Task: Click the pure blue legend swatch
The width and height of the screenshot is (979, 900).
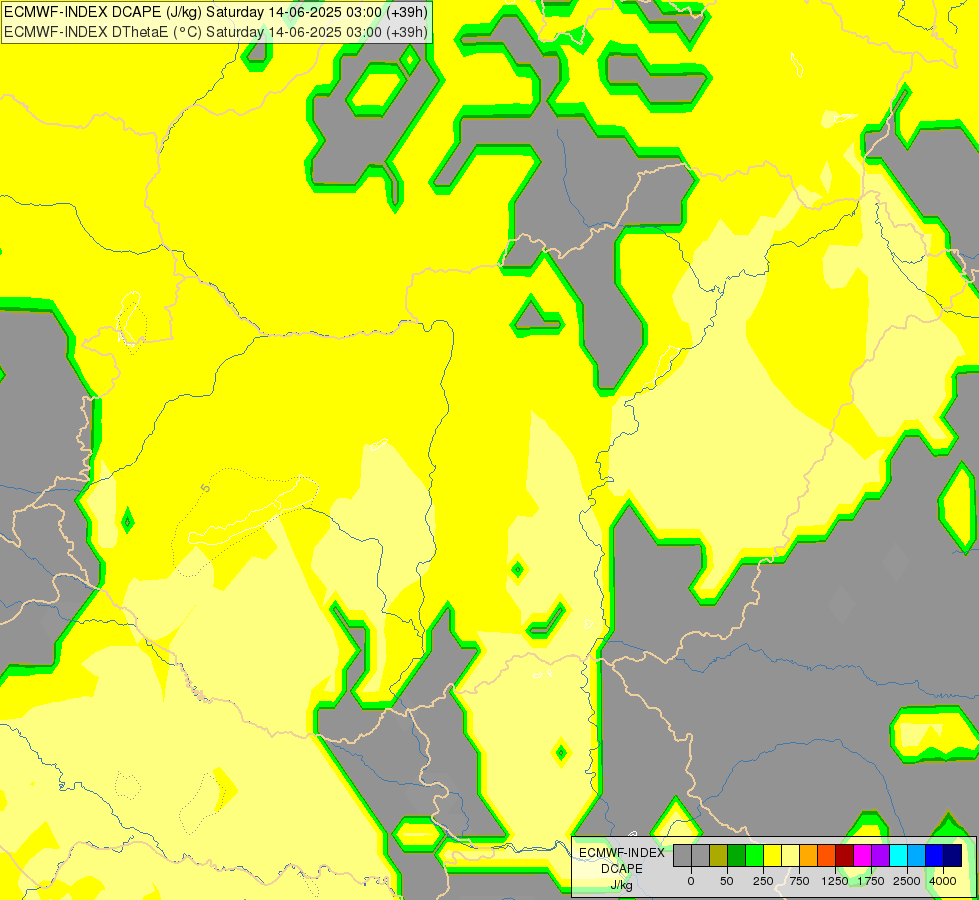Action: [x=935, y=855]
